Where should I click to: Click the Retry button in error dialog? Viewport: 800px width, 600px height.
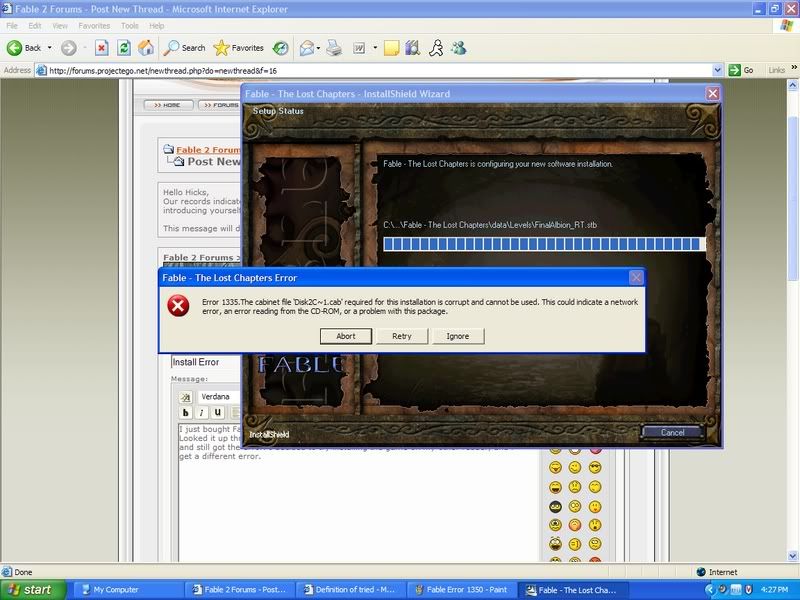click(402, 336)
